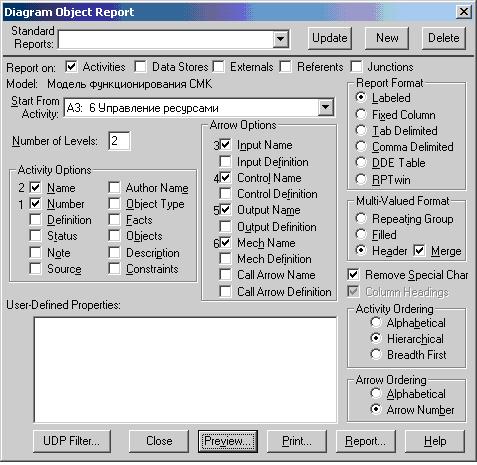Select the Labeled report format

(x=361, y=97)
